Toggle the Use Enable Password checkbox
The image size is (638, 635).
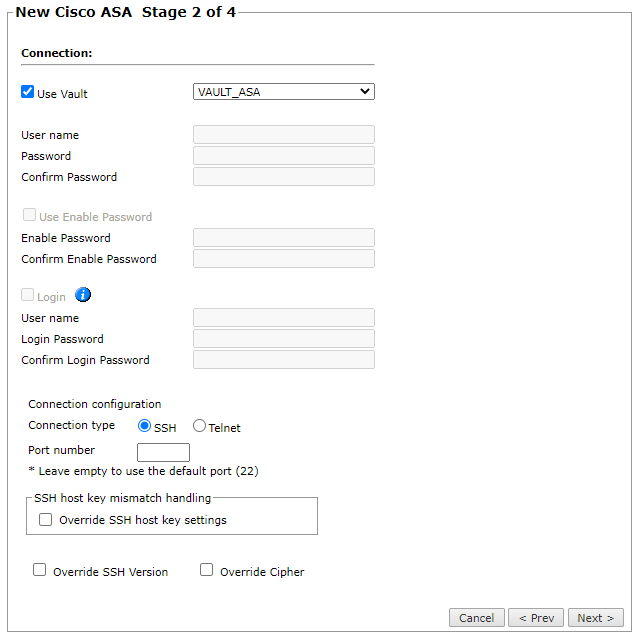tap(29, 215)
